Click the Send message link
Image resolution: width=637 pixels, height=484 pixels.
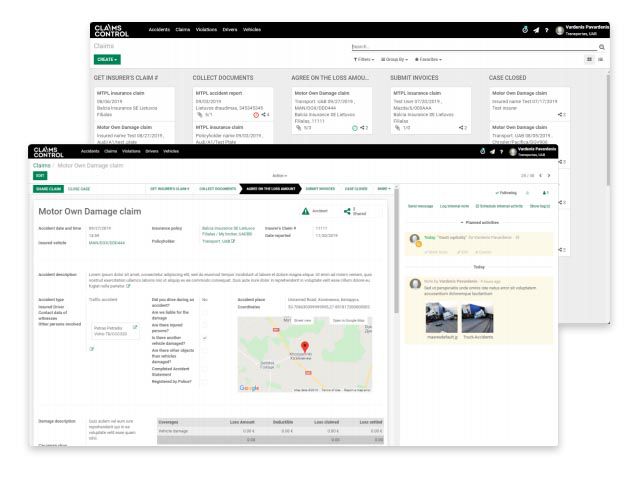tap(419, 206)
